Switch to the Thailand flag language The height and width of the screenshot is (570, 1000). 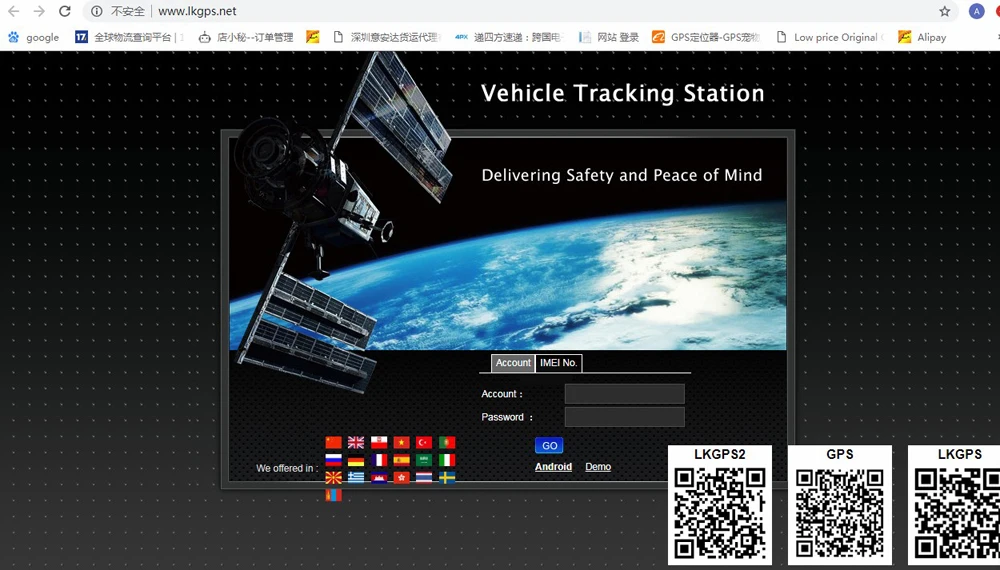point(424,478)
